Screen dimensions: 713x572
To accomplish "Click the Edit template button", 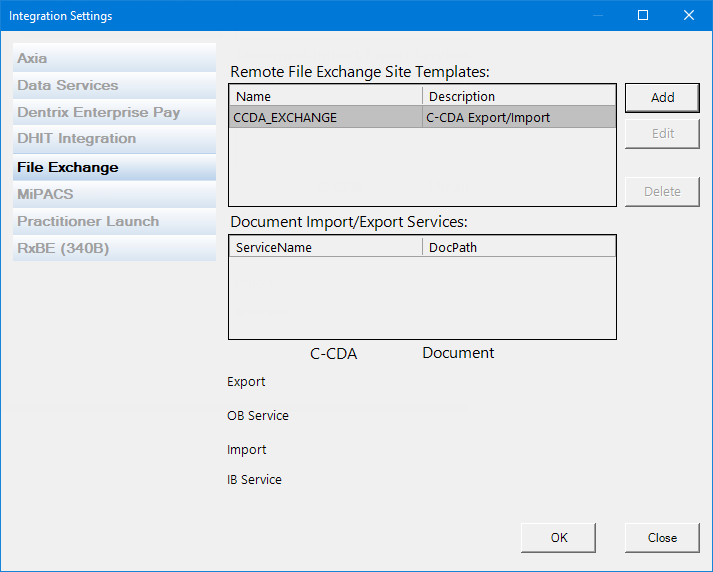I will coord(662,134).
